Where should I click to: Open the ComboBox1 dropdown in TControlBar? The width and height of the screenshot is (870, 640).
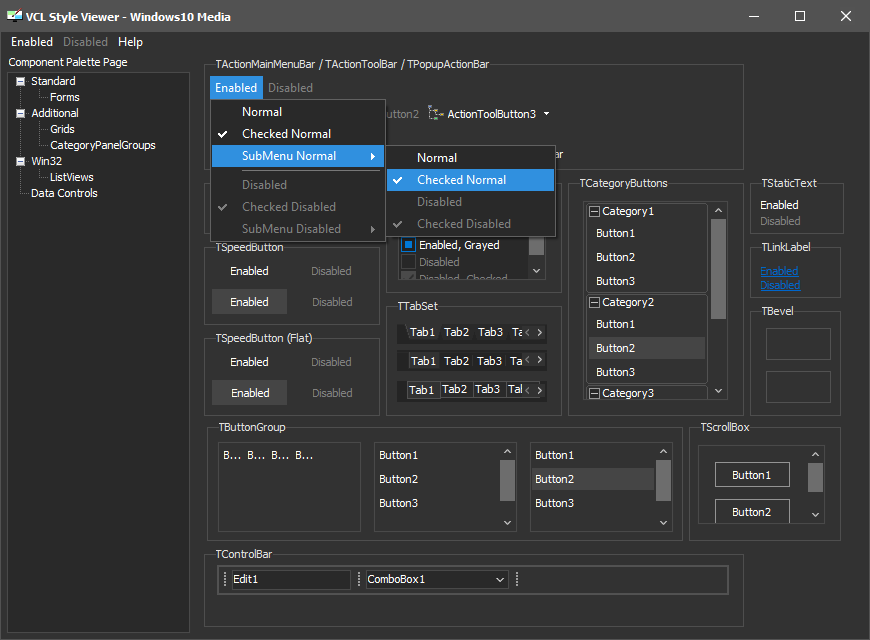click(500, 579)
